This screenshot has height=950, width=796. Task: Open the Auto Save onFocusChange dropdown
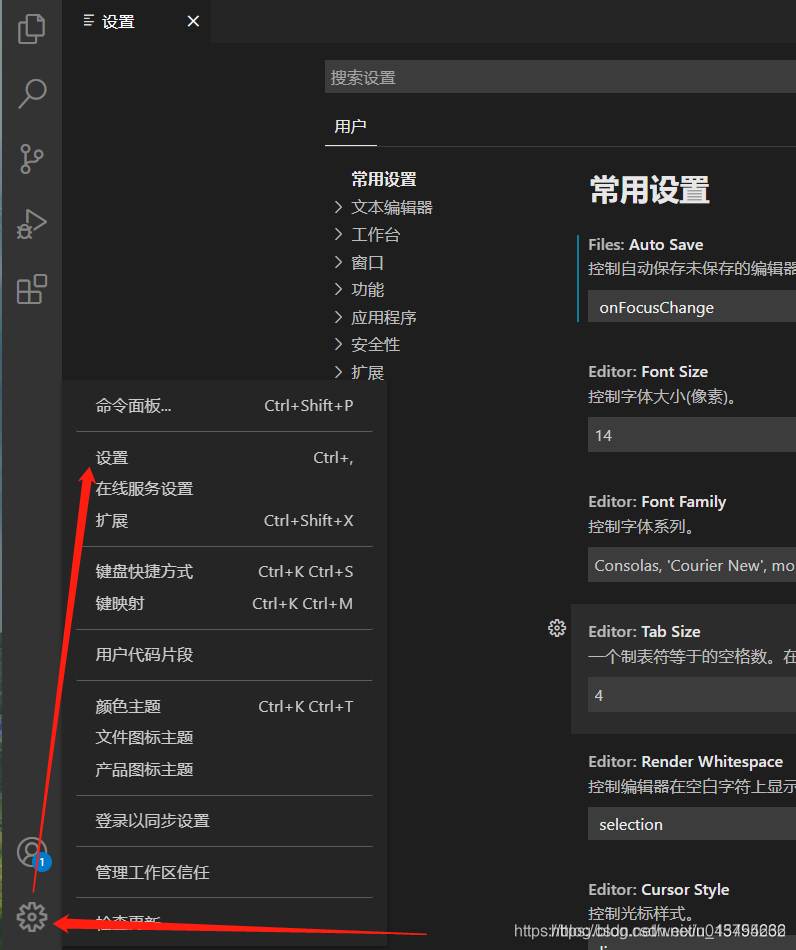click(692, 307)
